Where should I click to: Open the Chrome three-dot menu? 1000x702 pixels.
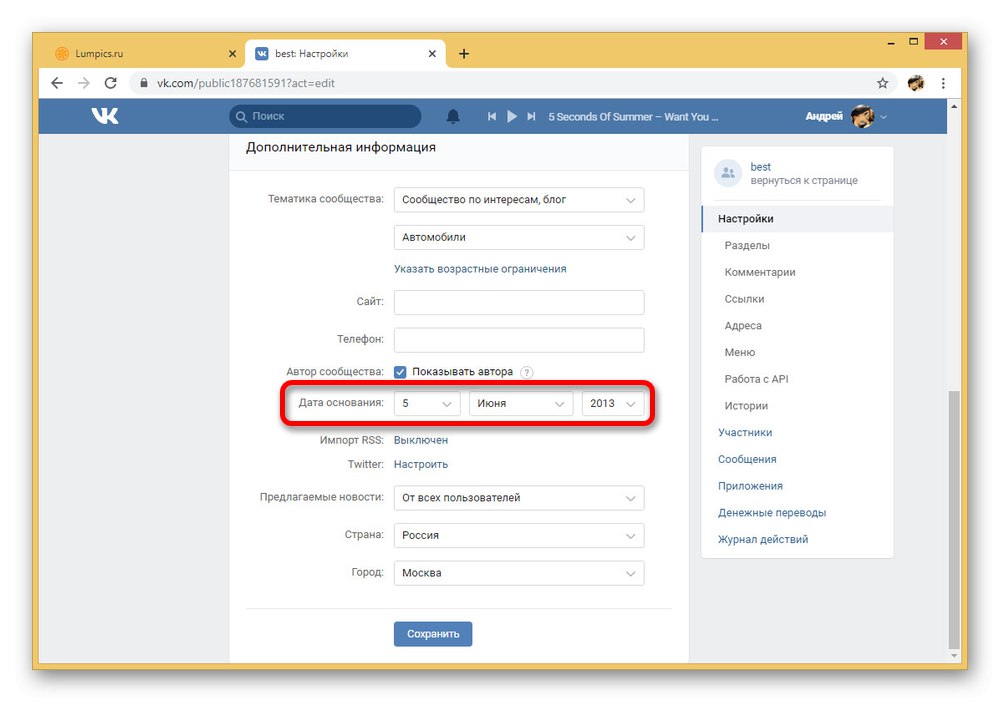point(943,83)
